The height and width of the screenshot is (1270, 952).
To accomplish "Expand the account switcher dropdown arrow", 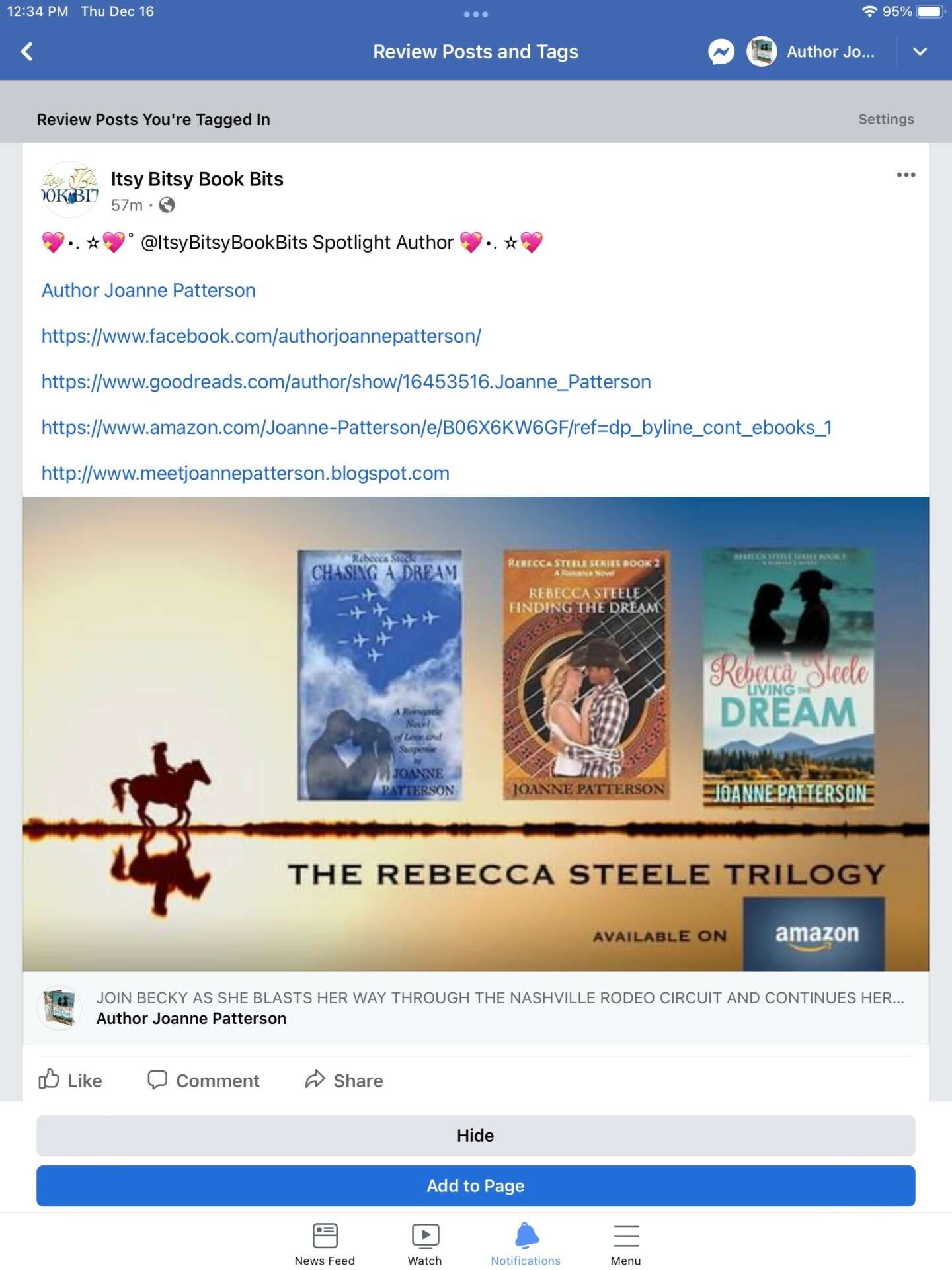I will tap(920, 52).
